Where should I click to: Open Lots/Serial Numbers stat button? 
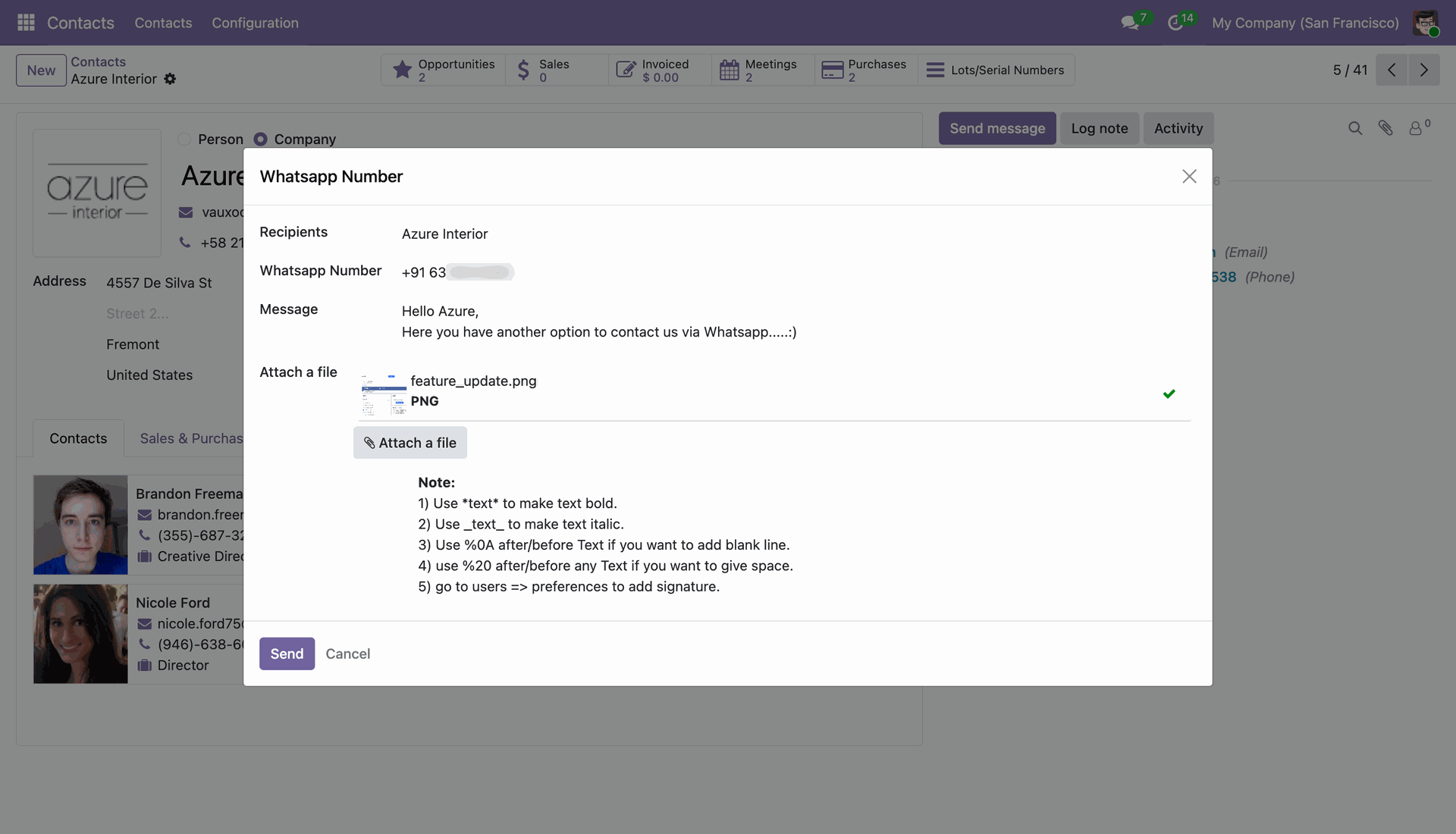(996, 70)
